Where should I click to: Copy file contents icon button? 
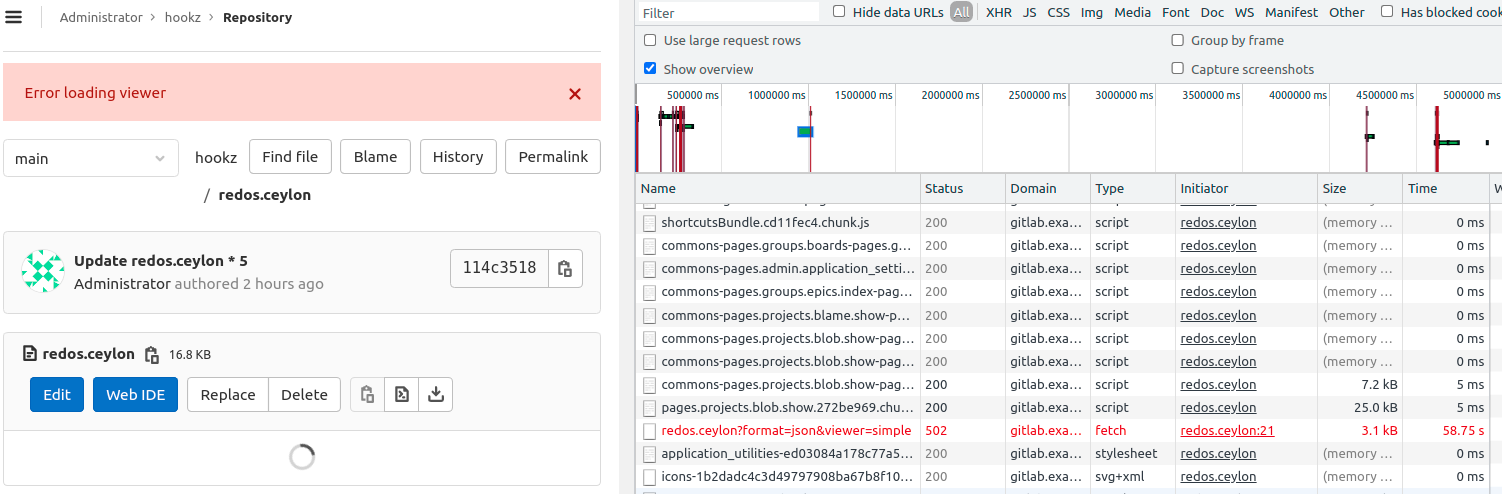[x=367, y=394]
